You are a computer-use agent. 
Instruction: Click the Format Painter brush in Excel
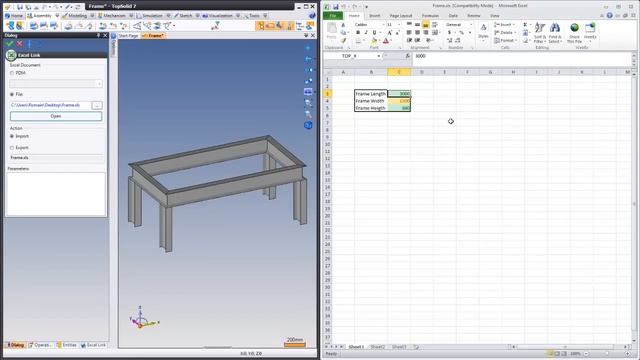[343, 40]
